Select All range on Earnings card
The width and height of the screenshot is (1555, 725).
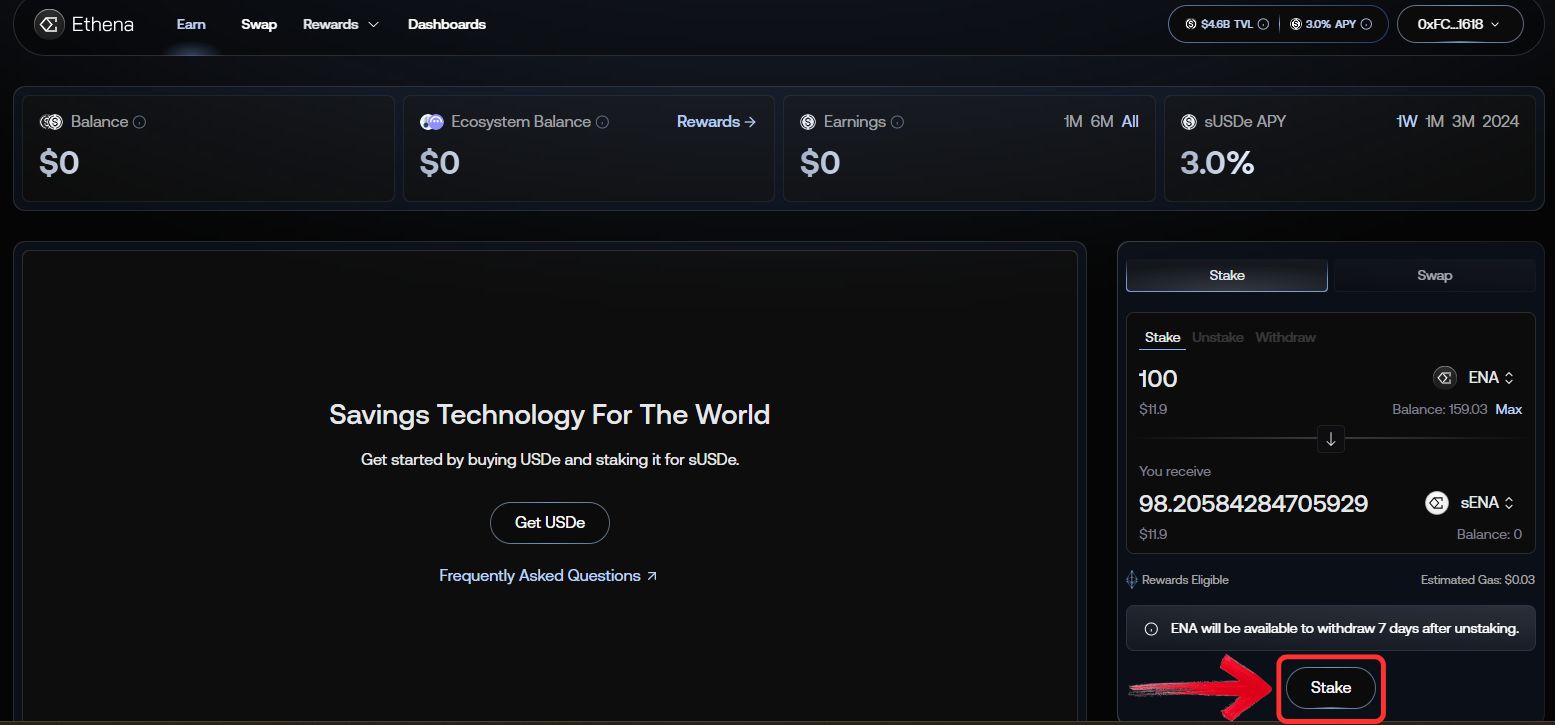tap(1130, 122)
